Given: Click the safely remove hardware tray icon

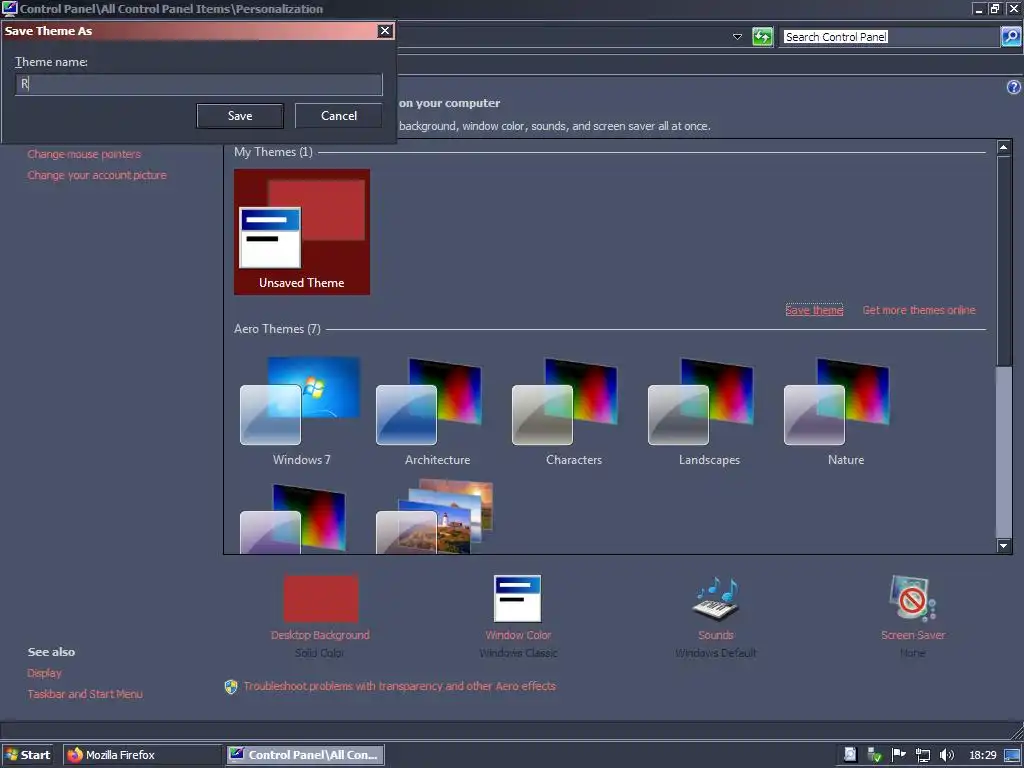Looking at the screenshot, I should (874, 756).
